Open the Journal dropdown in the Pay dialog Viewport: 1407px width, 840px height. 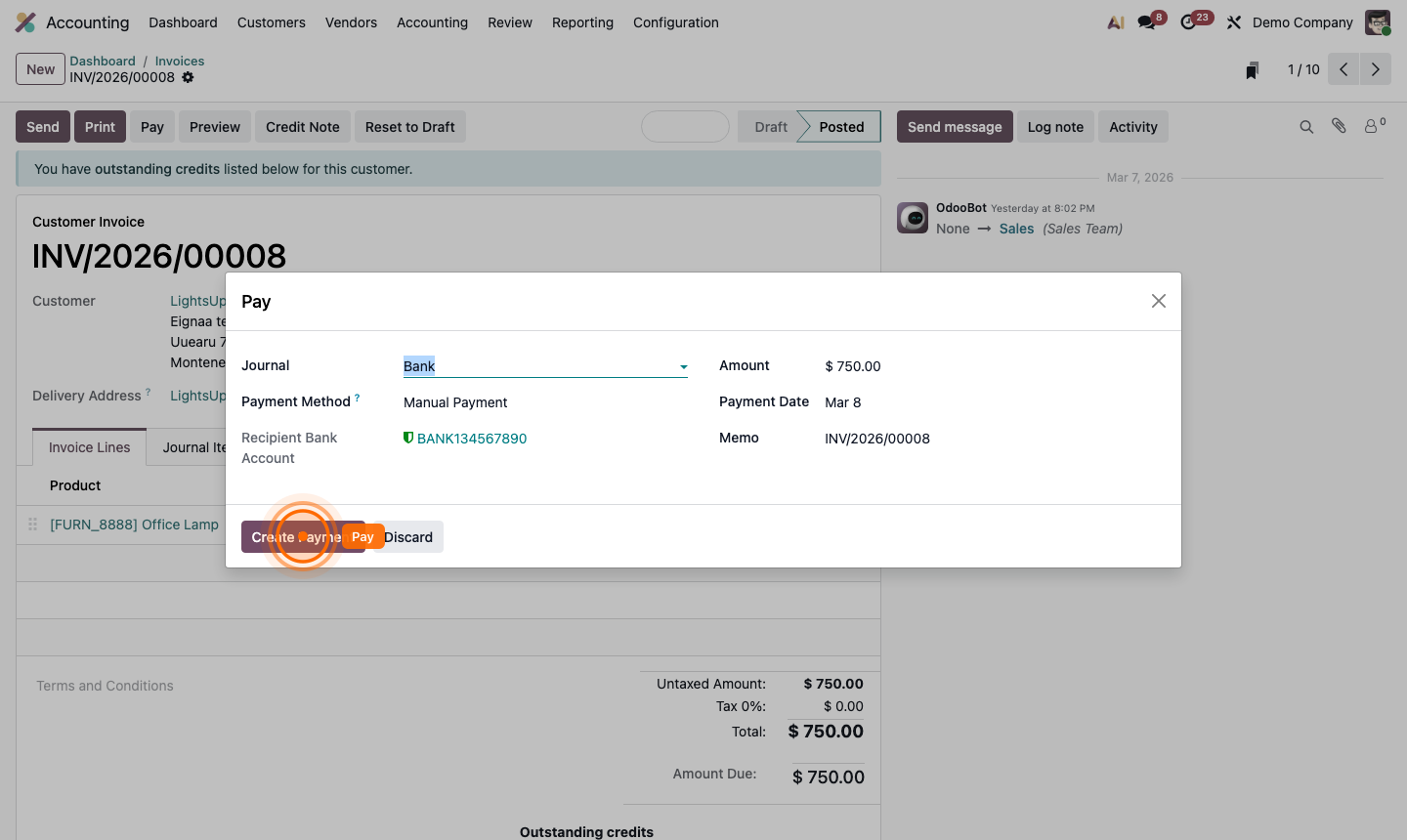(682, 366)
